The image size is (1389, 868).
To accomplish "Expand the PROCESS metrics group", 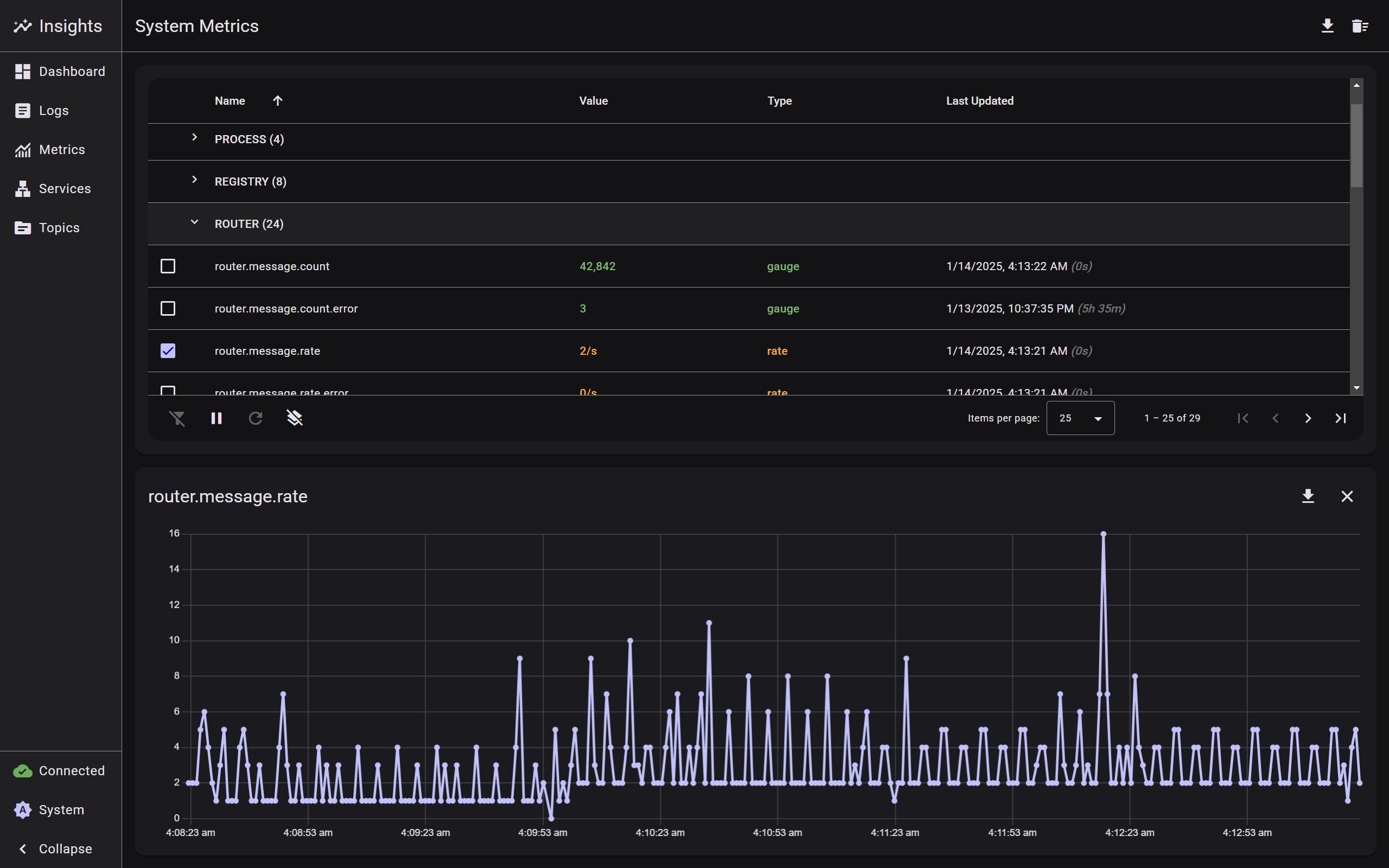I will [x=194, y=138].
